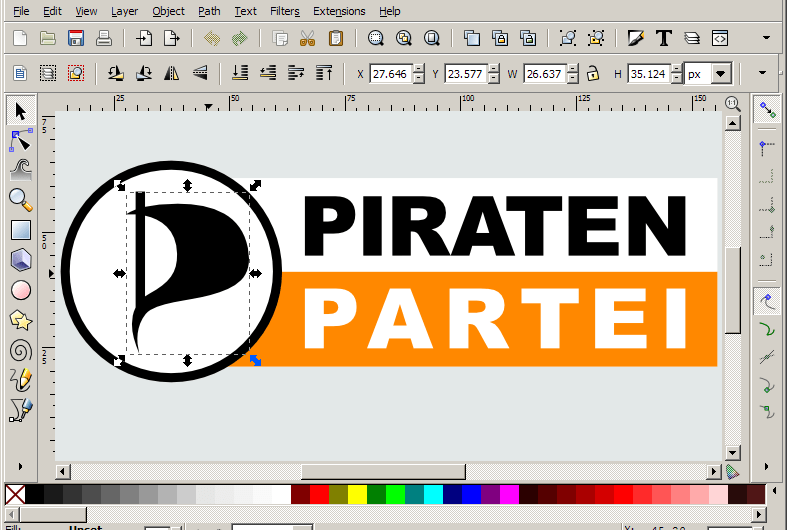Screen dimensions: 787x530
Task: Open the Extensions menu
Action: tap(339, 11)
